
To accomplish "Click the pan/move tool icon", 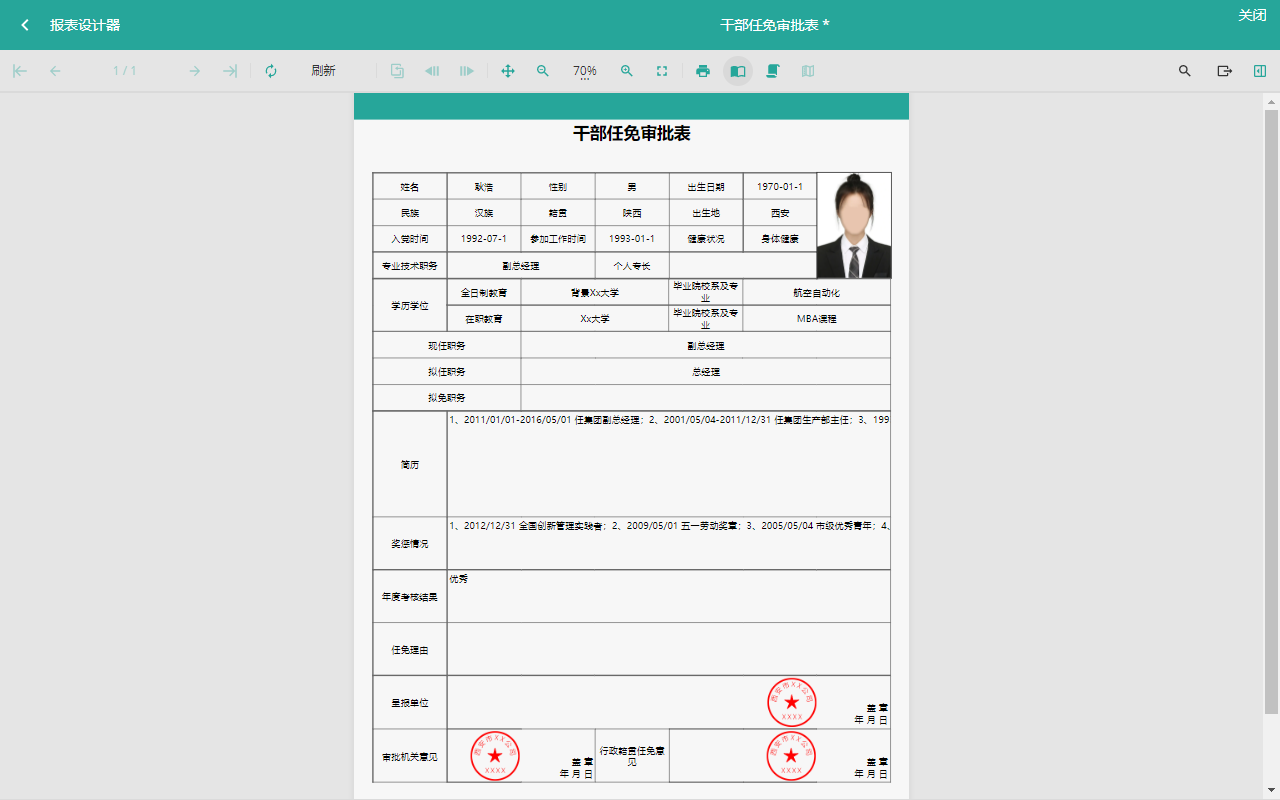I will (x=508, y=71).
